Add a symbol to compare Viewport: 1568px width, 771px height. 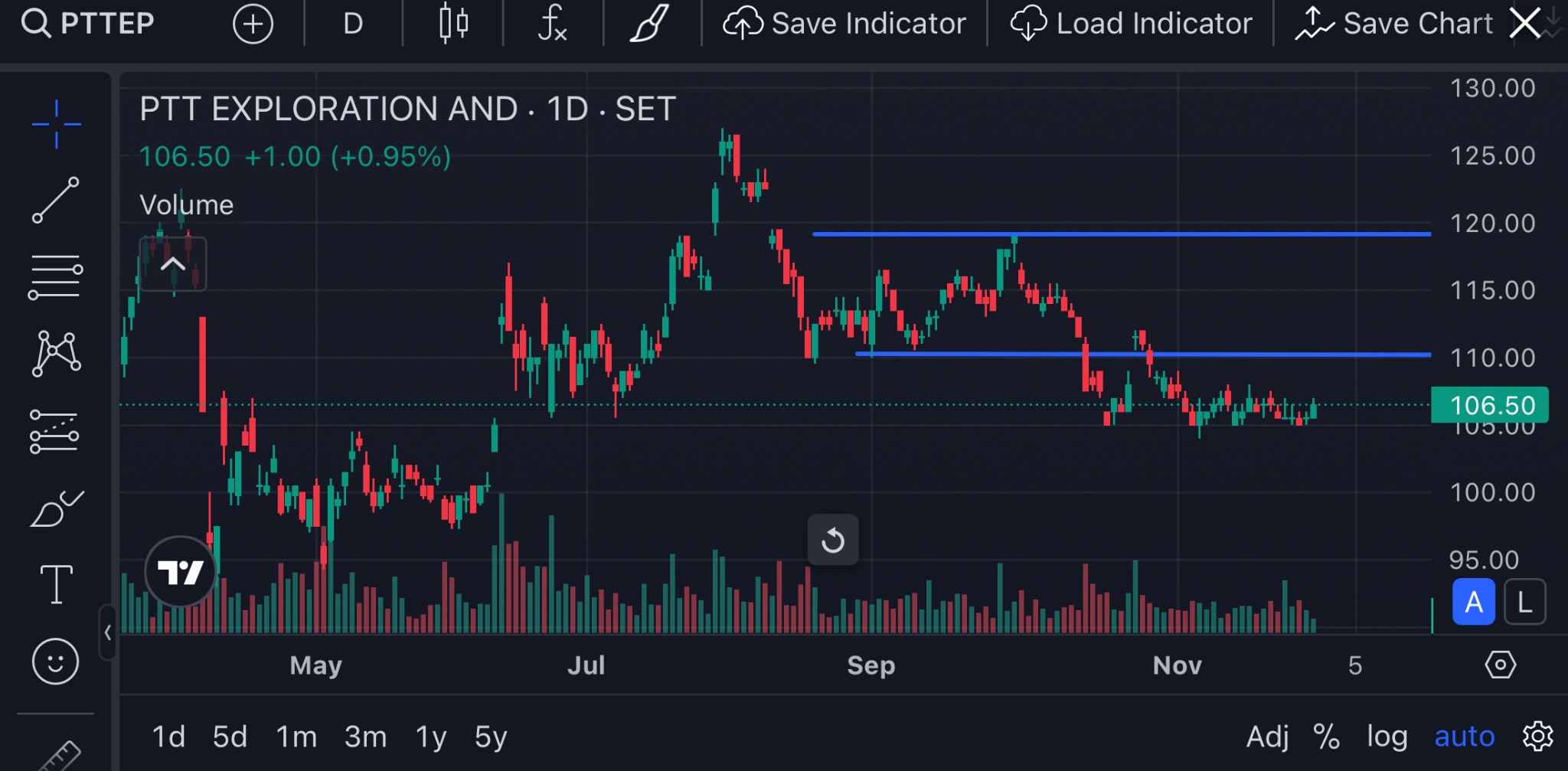253,25
